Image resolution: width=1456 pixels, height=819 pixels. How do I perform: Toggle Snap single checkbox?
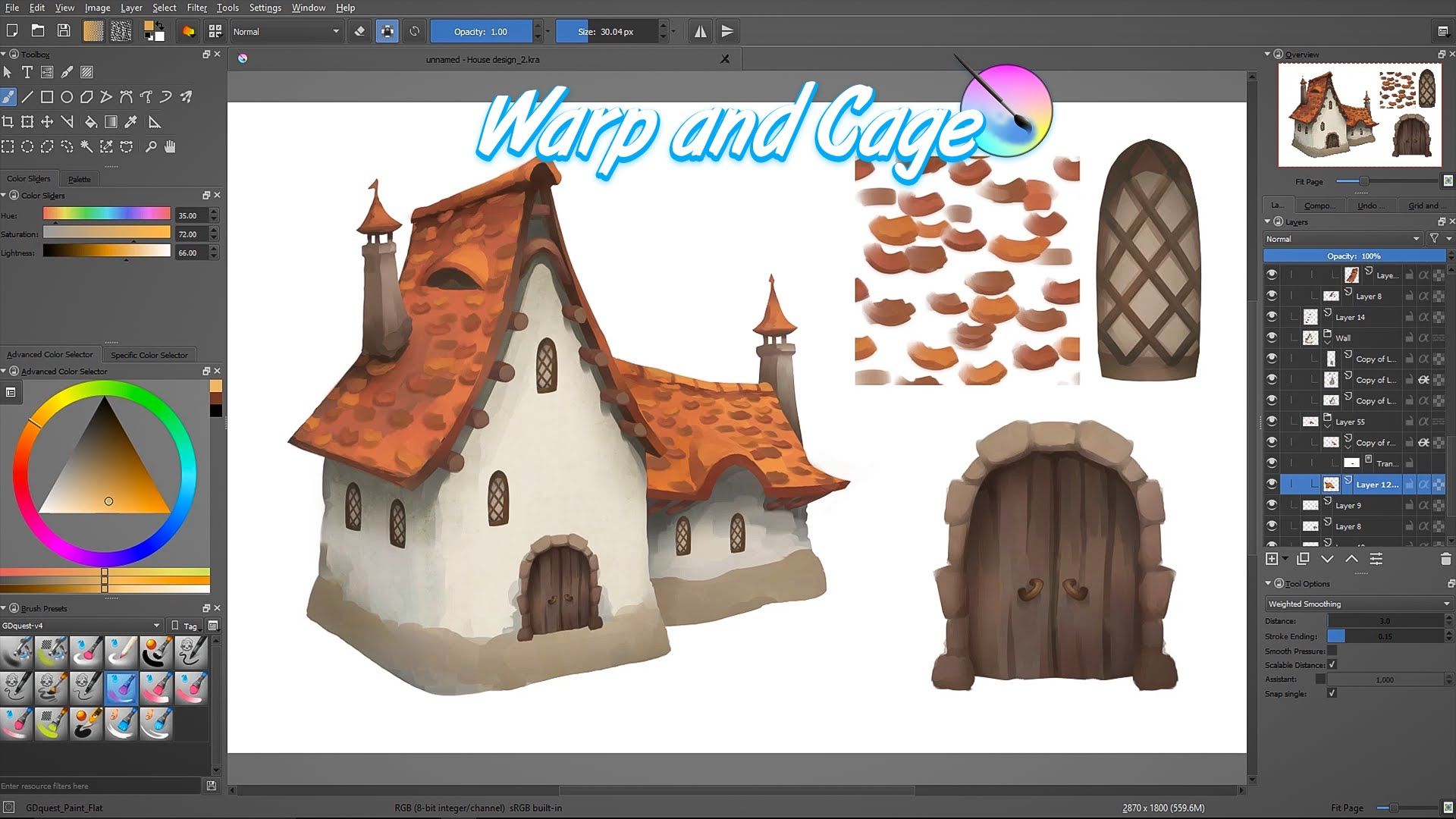click(x=1332, y=694)
